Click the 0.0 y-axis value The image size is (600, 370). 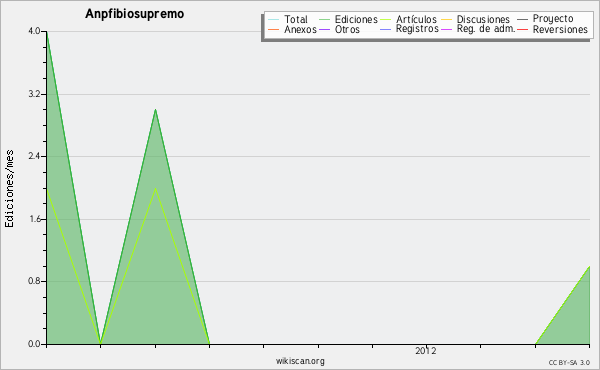[x=35, y=344]
